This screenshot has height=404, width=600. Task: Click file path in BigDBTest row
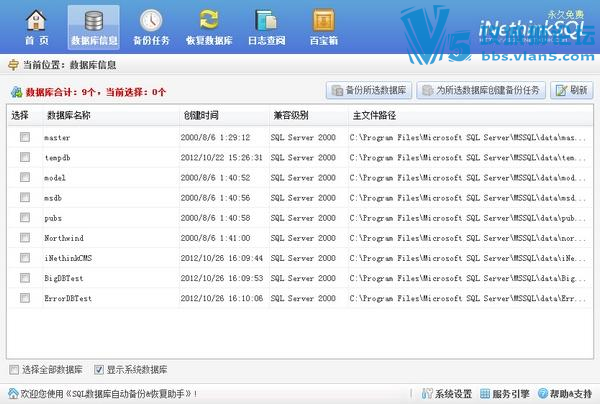pyautogui.click(x=467, y=279)
